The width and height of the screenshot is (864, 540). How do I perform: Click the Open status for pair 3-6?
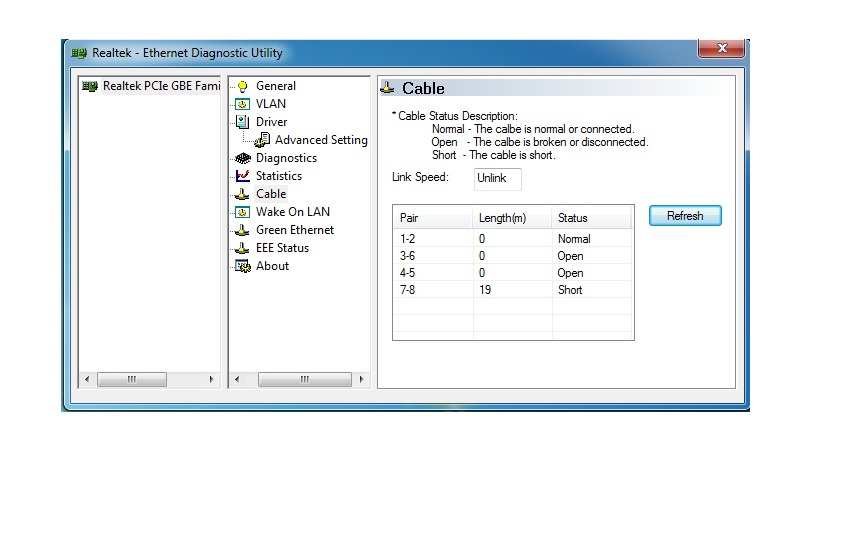coord(570,256)
